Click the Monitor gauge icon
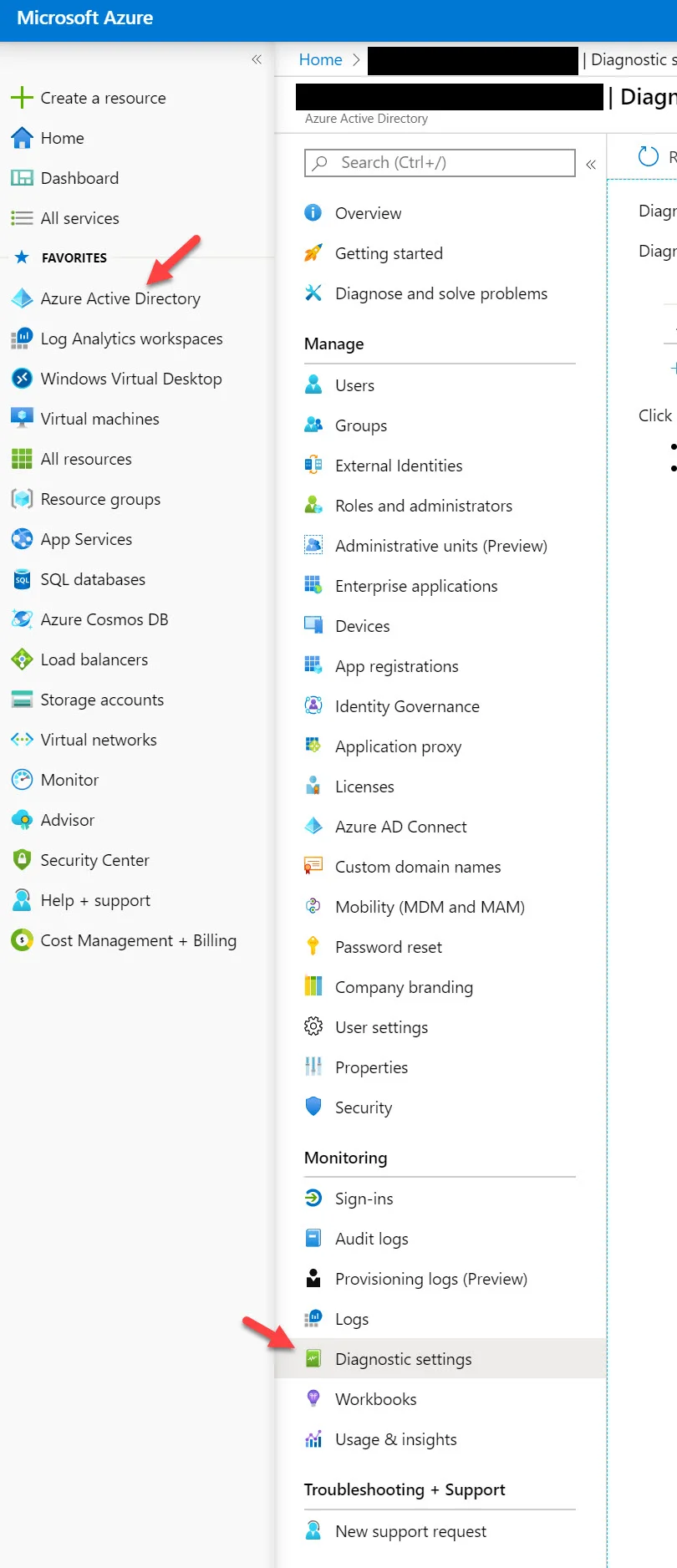Viewport: 677px width, 1568px height. (22, 780)
